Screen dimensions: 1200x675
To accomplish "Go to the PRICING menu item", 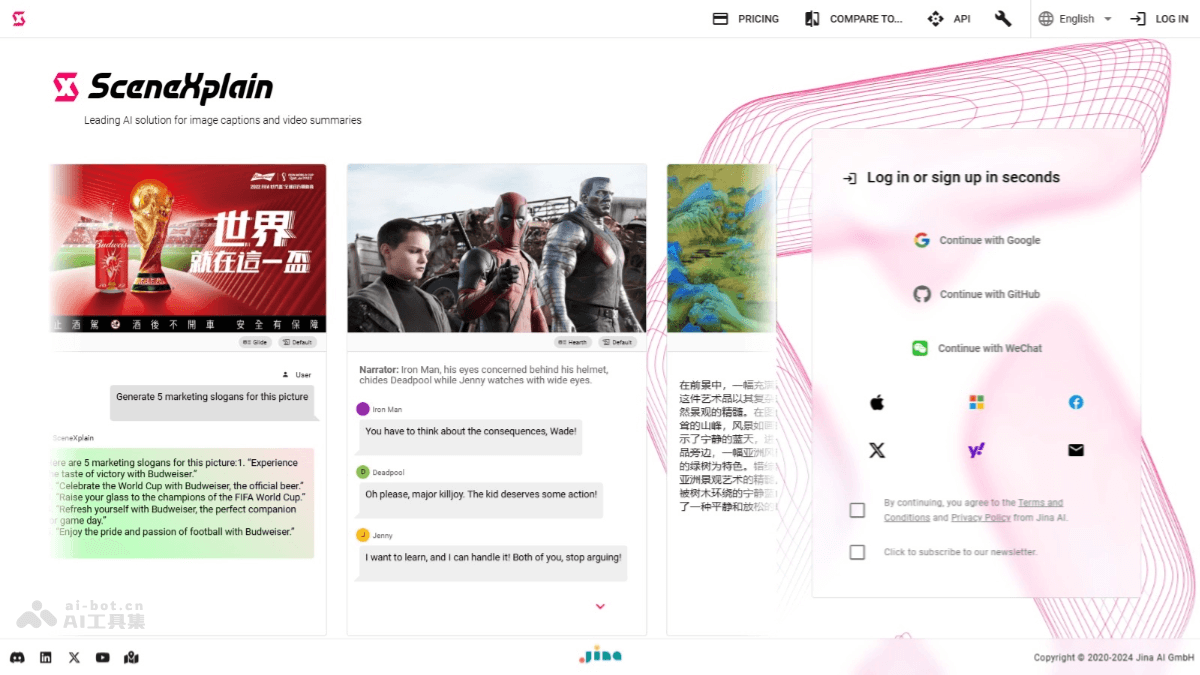I will tap(745, 18).
